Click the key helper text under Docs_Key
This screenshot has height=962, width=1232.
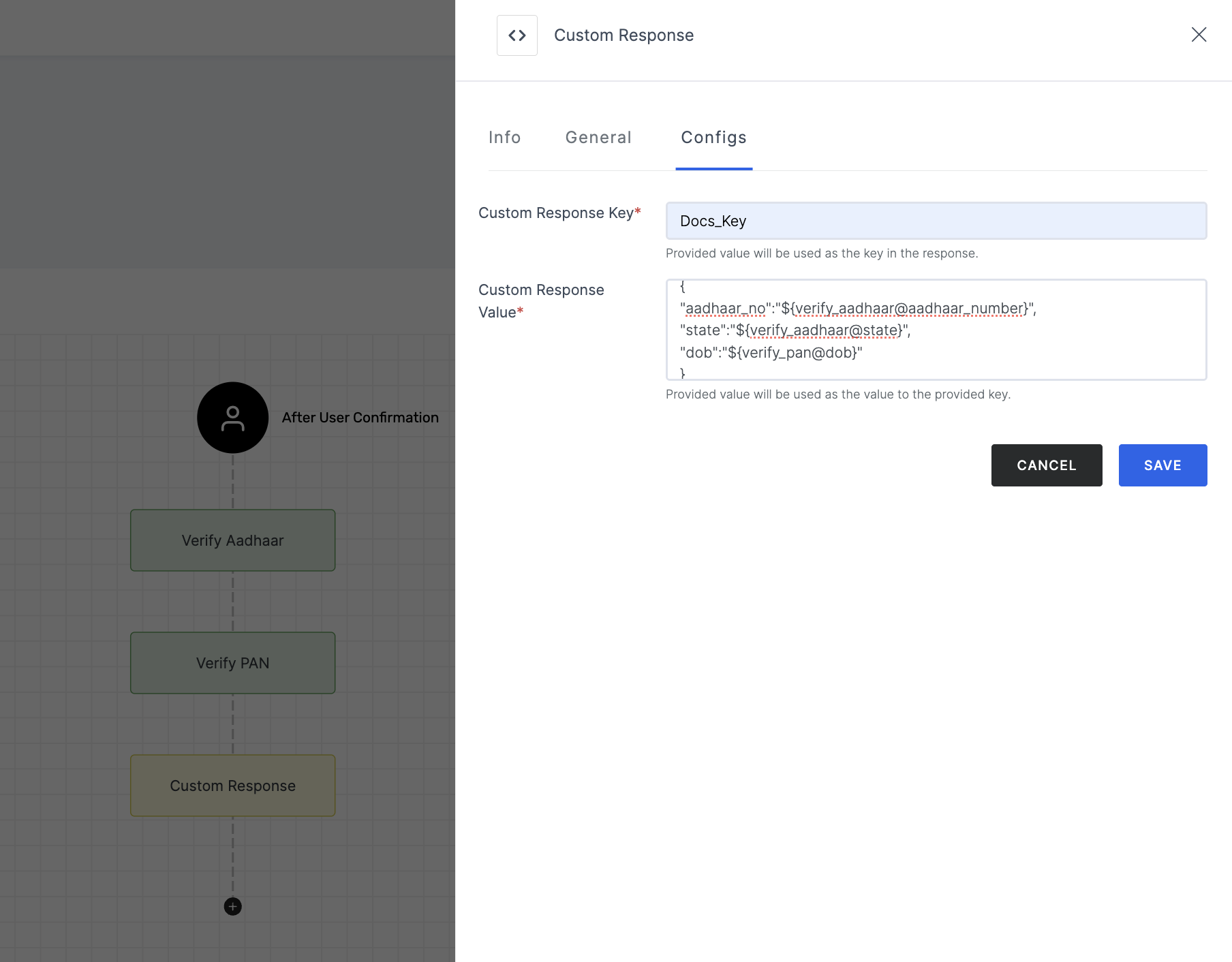coord(822,253)
